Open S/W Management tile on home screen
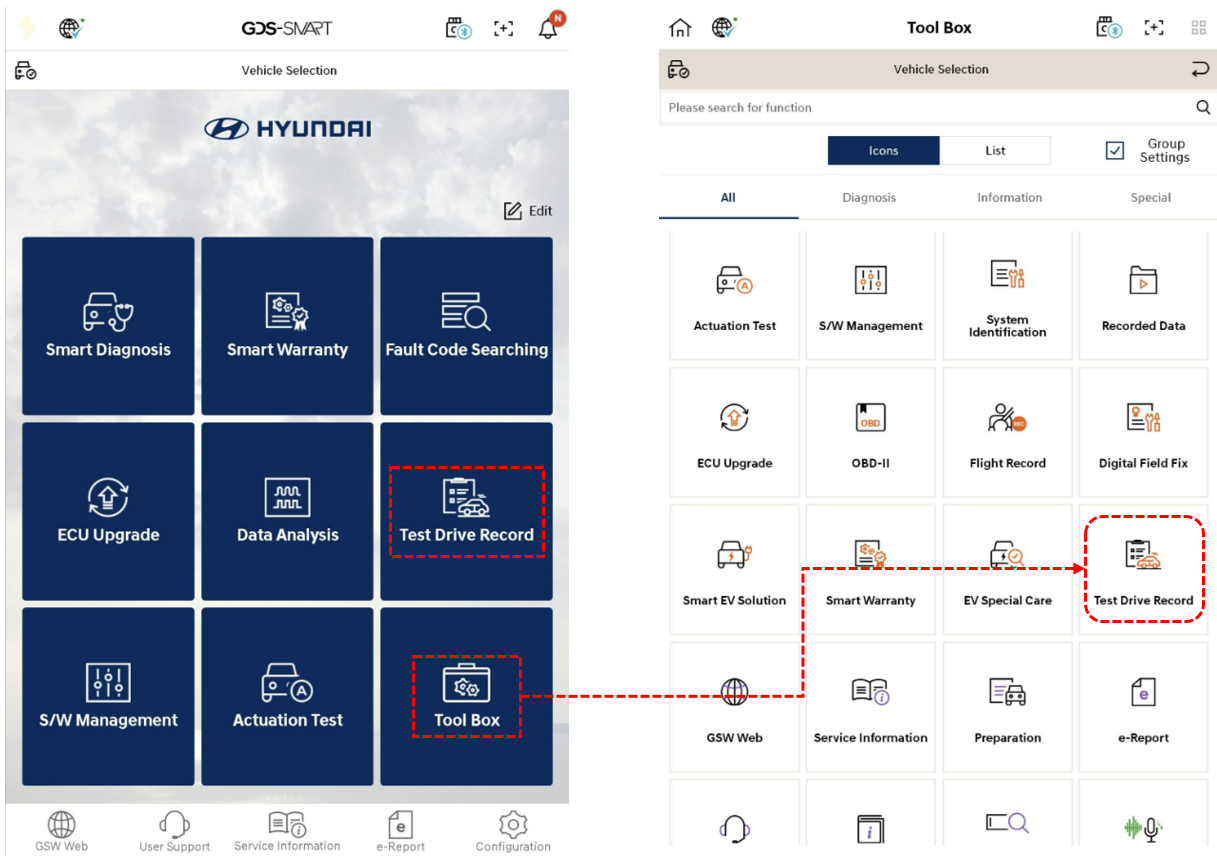The height and width of the screenshot is (866, 1217). (108, 696)
